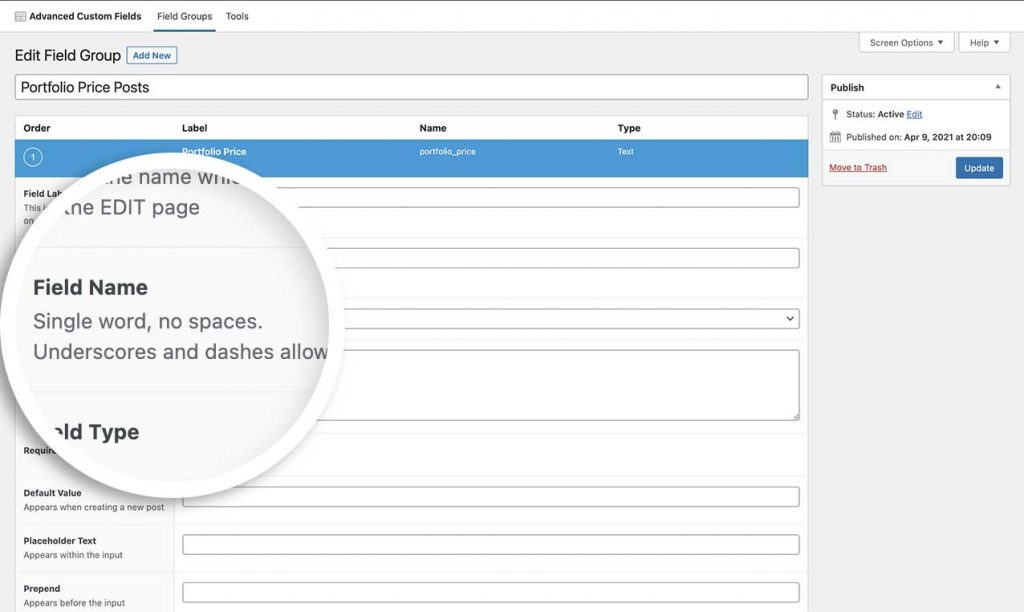The image size is (1024, 612).
Task: Click the large Instructions text area
Action: (x=560, y=385)
